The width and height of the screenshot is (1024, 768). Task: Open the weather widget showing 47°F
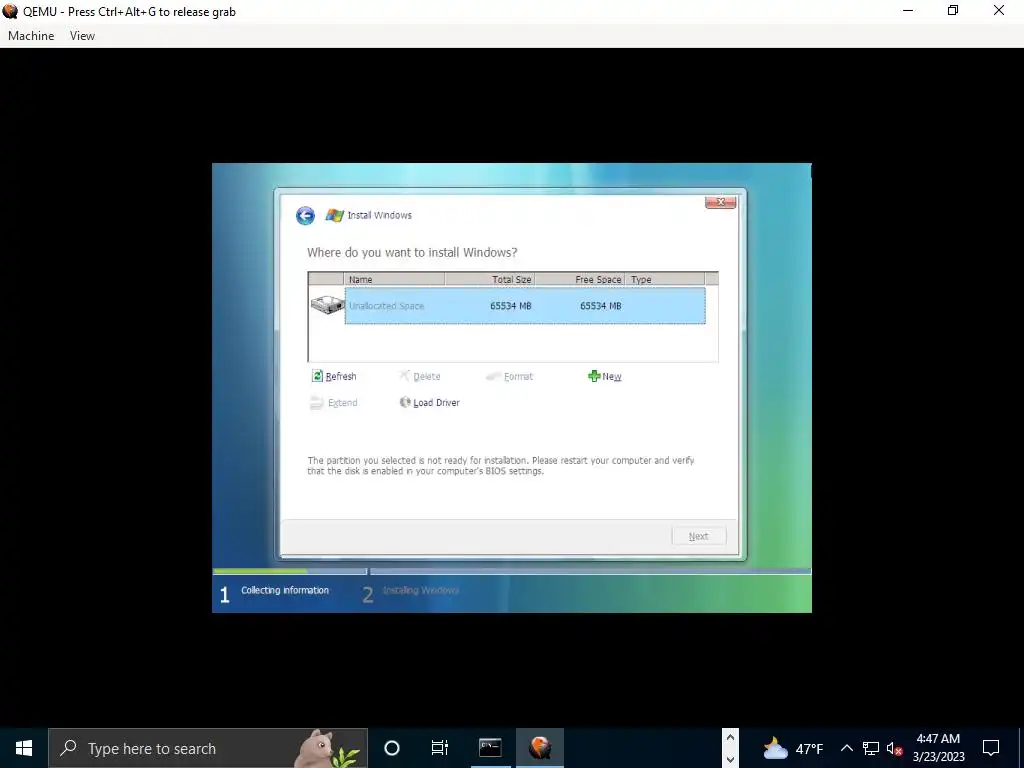[793, 748]
